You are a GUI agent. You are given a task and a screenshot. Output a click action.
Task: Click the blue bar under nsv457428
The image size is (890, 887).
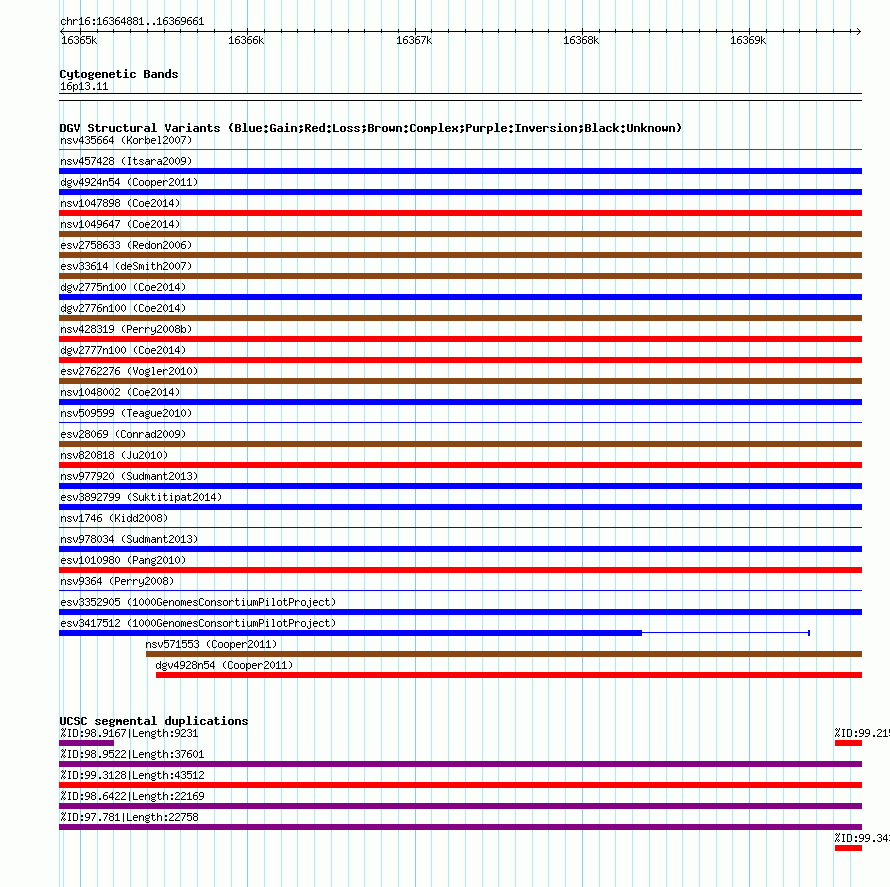(x=460, y=171)
